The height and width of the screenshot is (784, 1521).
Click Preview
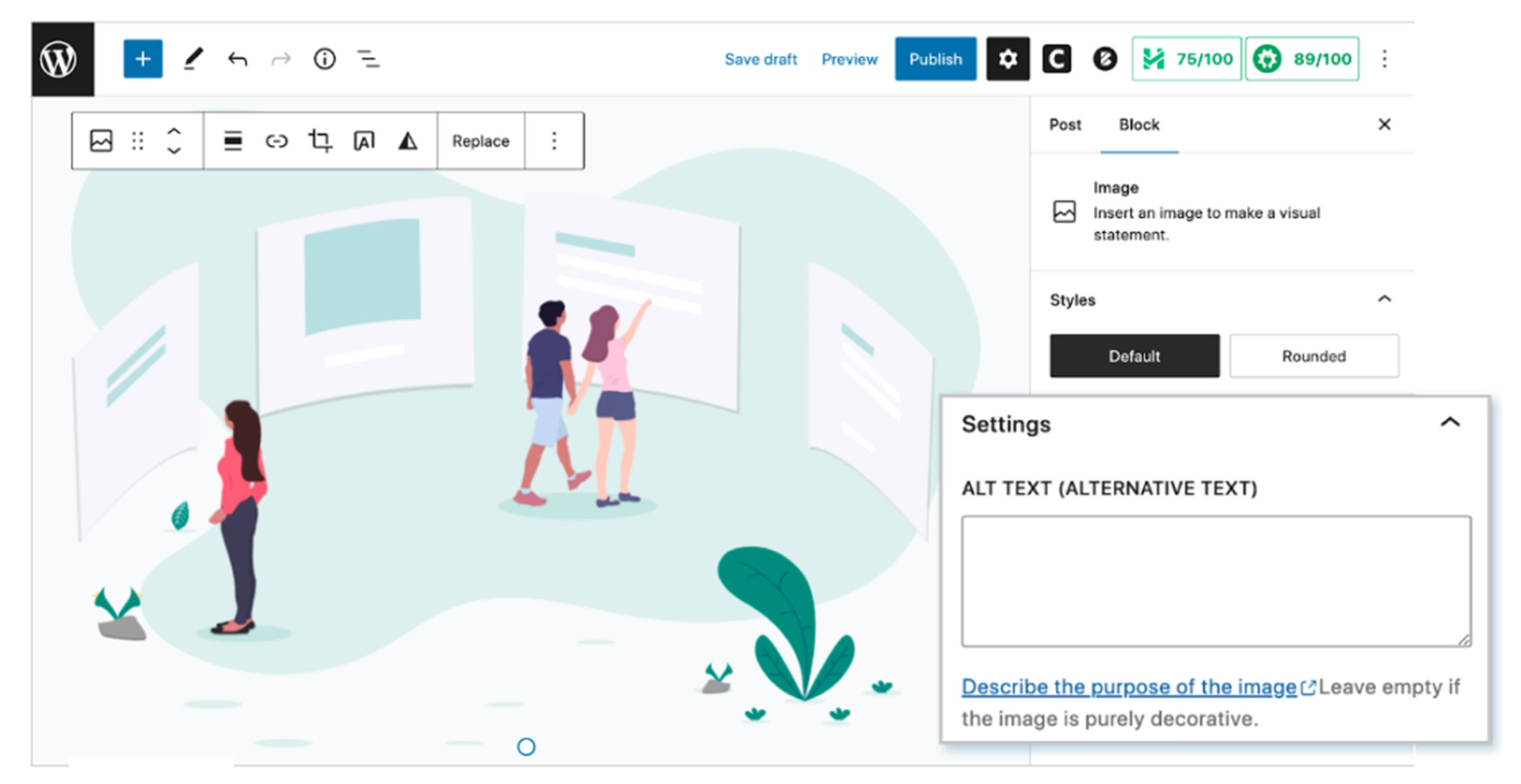click(849, 59)
